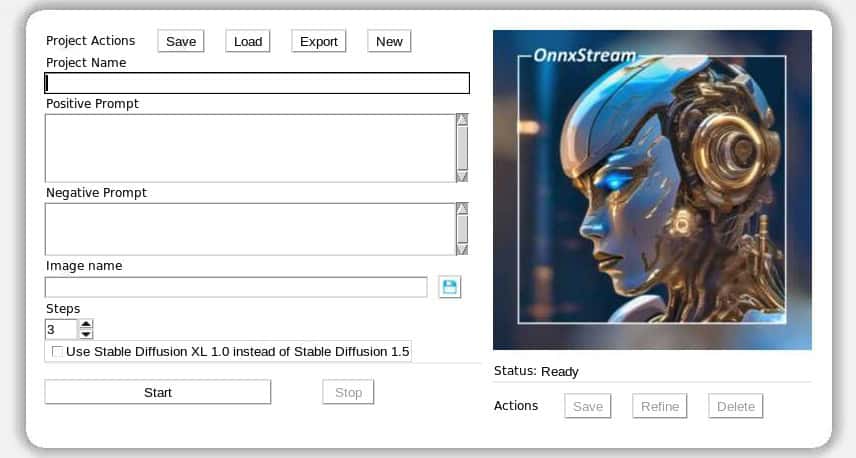The image size is (856, 458).
Task: Click the floppy disk icon beside Image name
Action: point(450,287)
